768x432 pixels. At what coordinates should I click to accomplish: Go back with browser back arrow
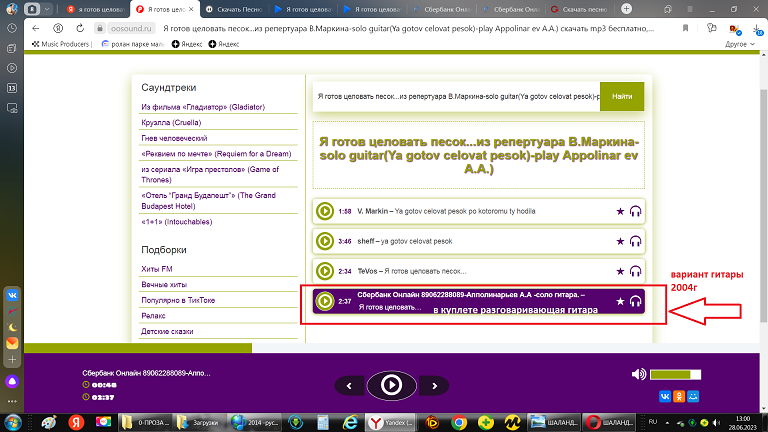[35, 28]
